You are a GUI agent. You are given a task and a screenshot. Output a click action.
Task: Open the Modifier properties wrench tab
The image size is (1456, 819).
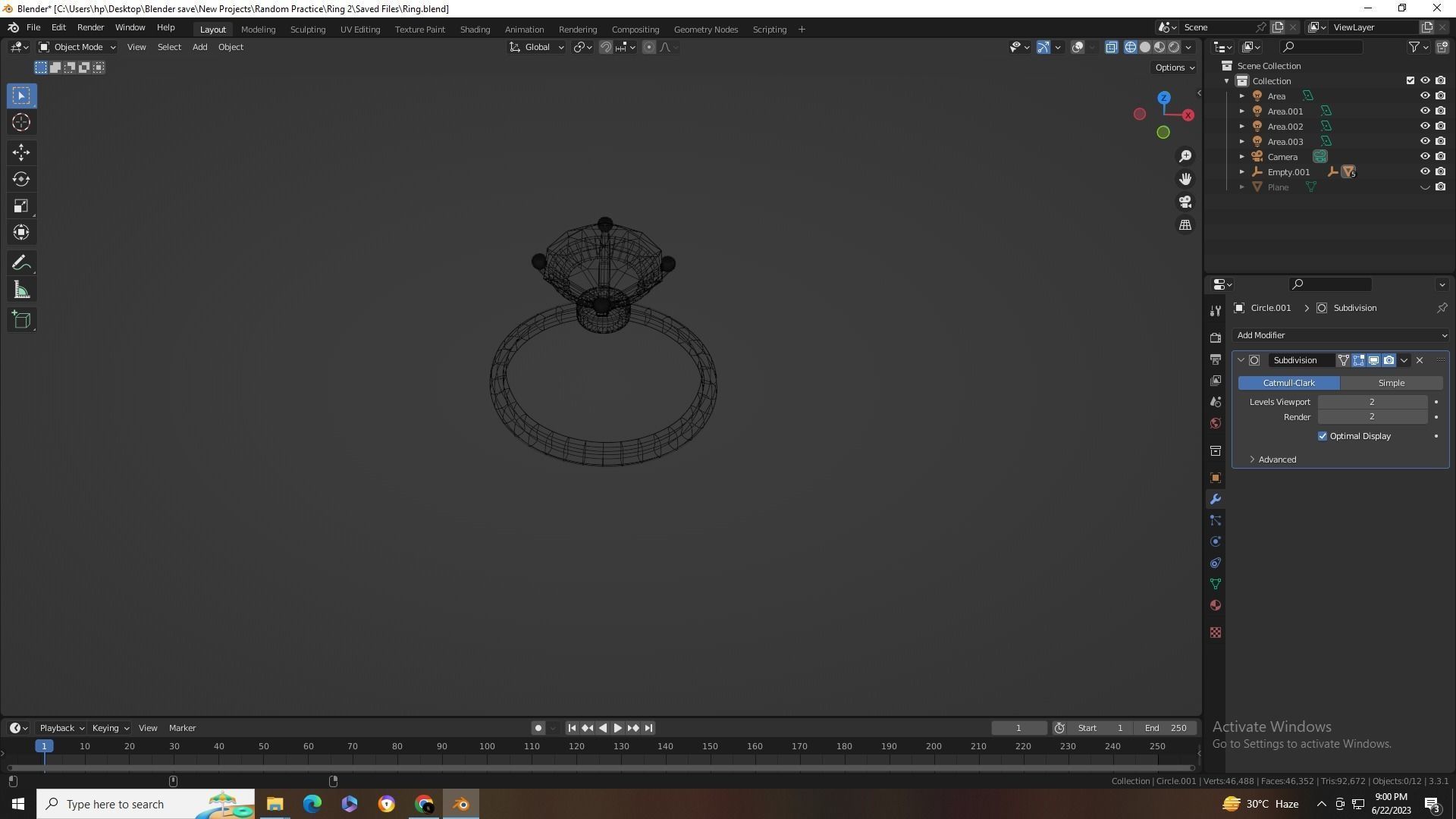[x=1216, y=499]
